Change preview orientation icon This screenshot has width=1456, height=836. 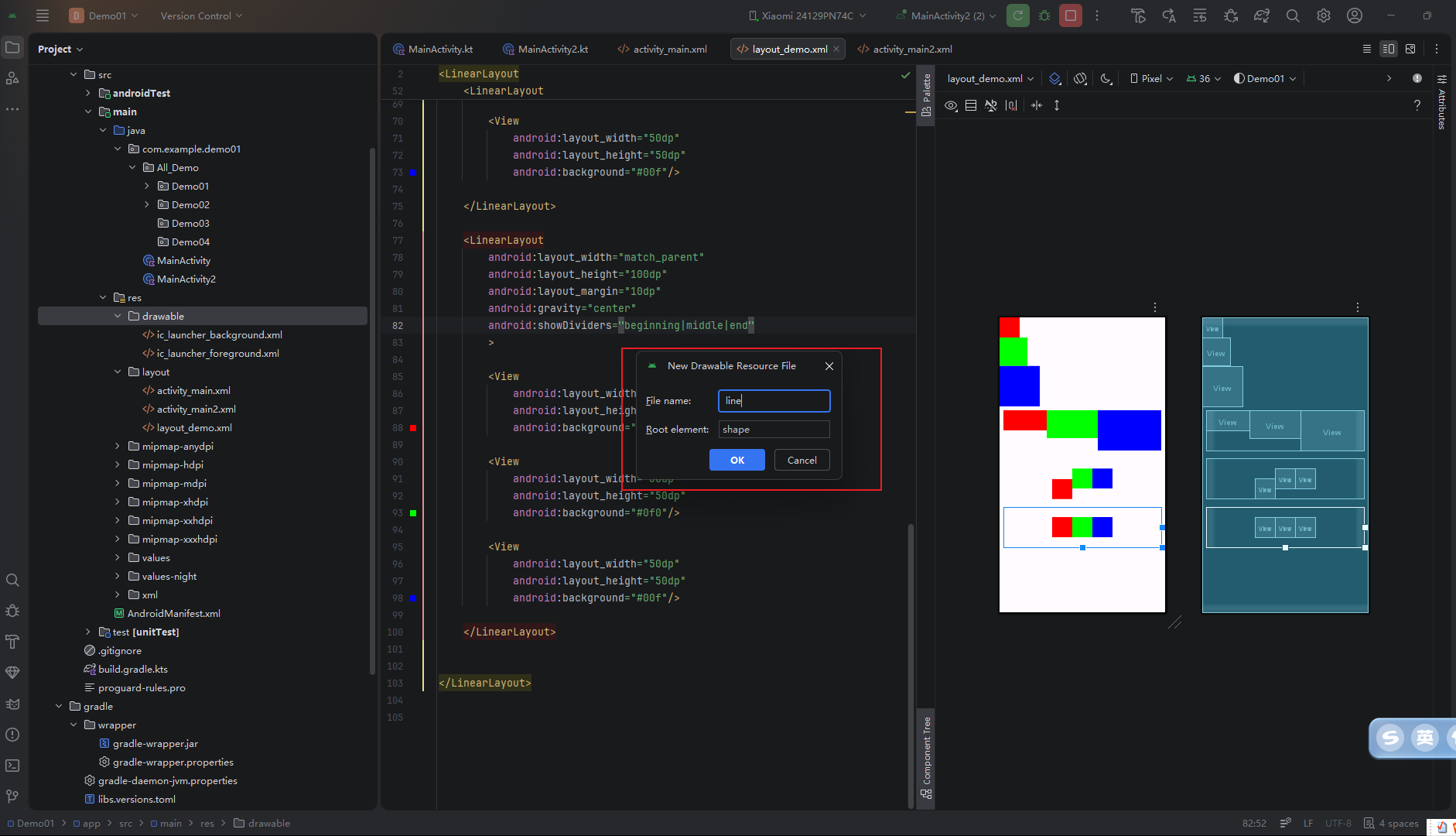point(1081,78)
